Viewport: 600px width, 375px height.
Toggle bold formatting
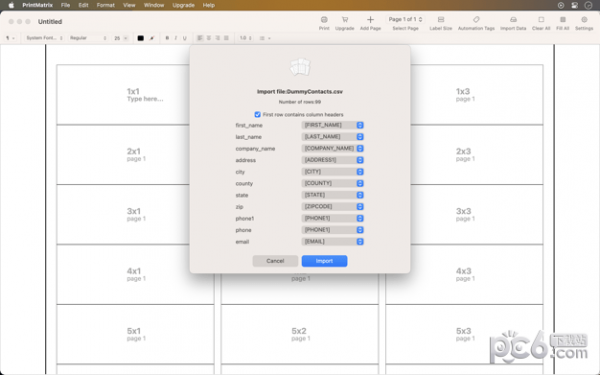coord(167,38)
